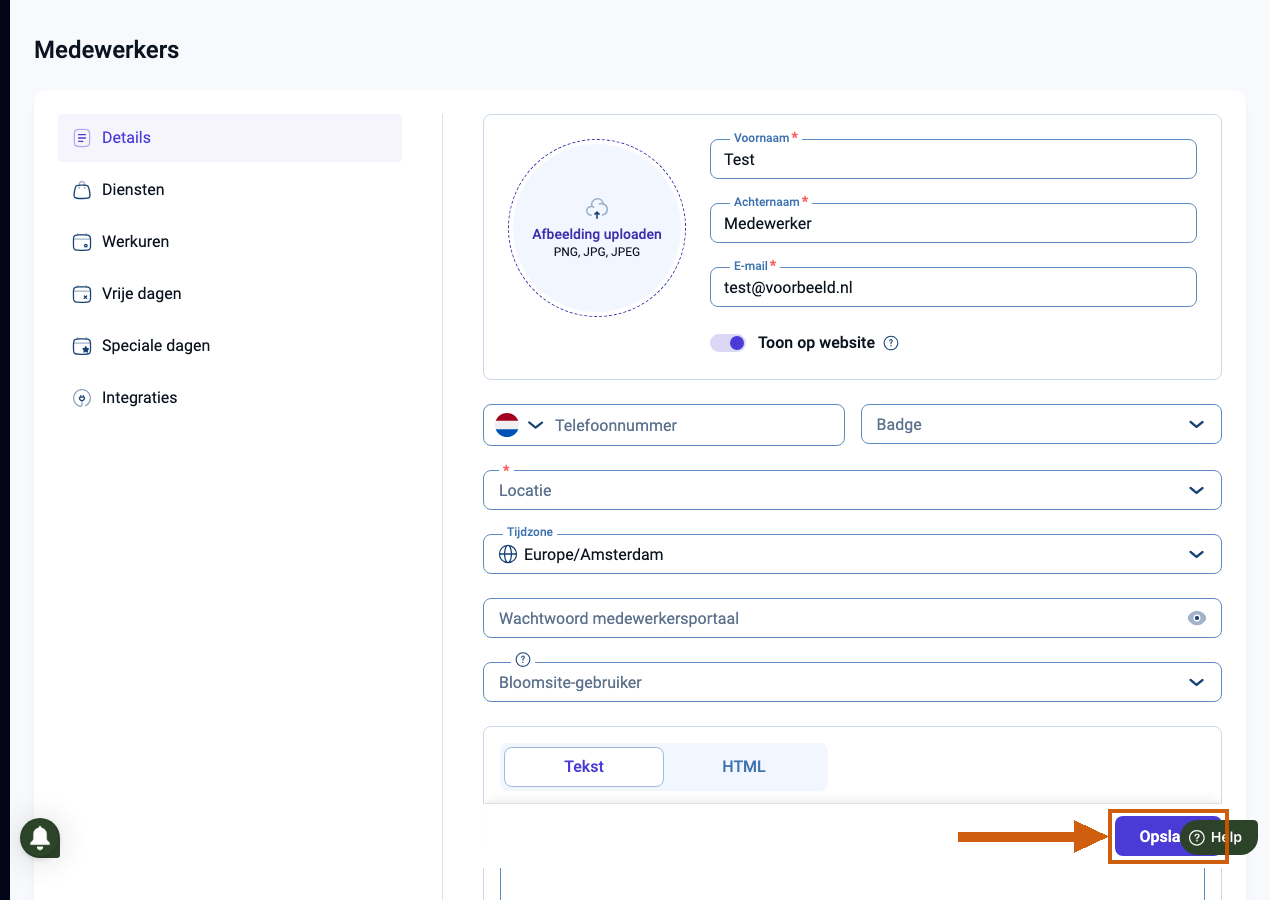Image resolution: width=1270 pixels, height=900 pixels.
Task: Click the Telefoonnummer input field
Action: pos(695,425)
